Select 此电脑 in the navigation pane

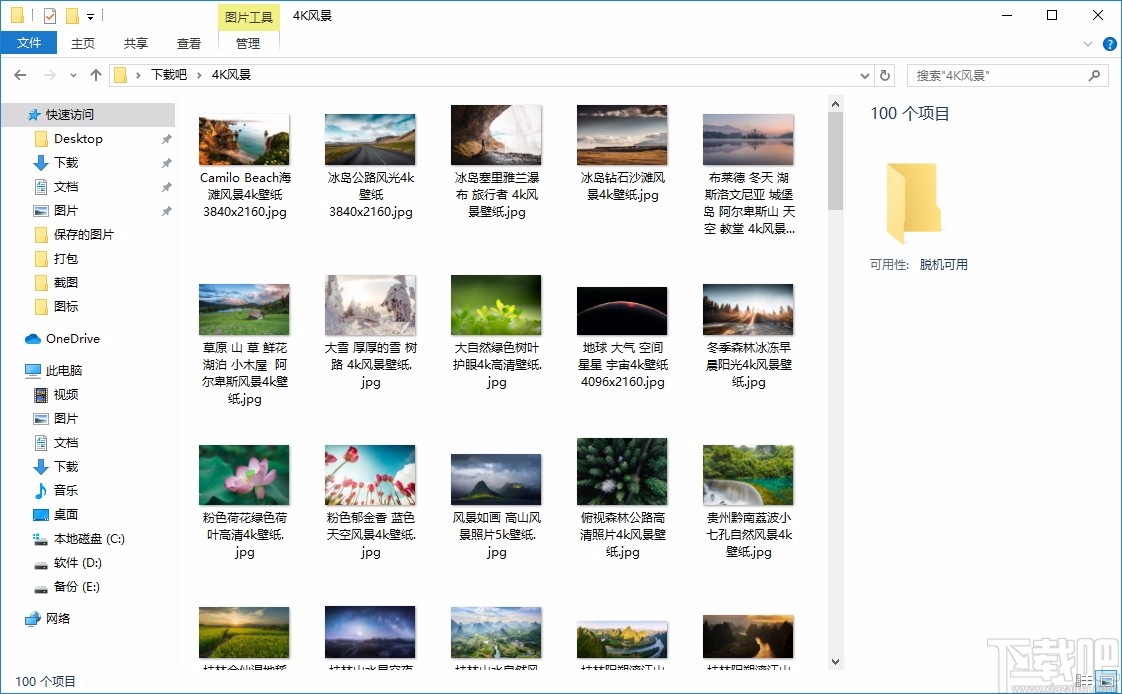pyautogui.click(x=64, y=371)
